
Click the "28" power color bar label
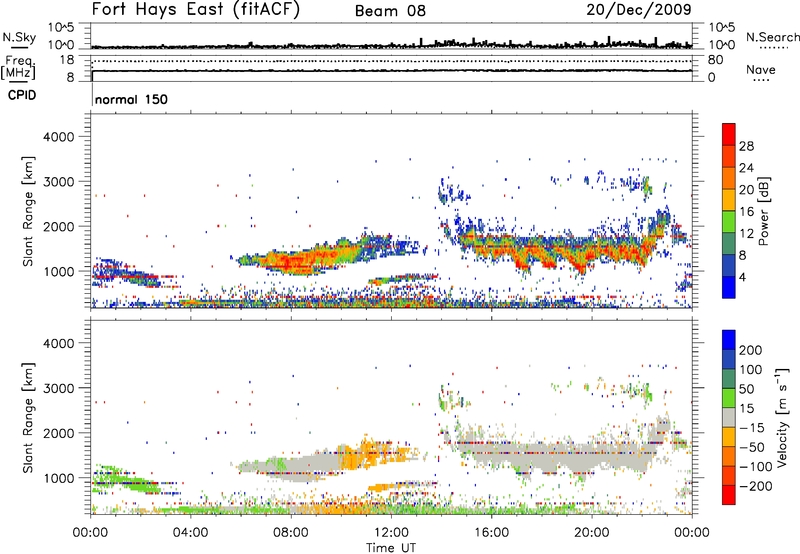(746, 146)
